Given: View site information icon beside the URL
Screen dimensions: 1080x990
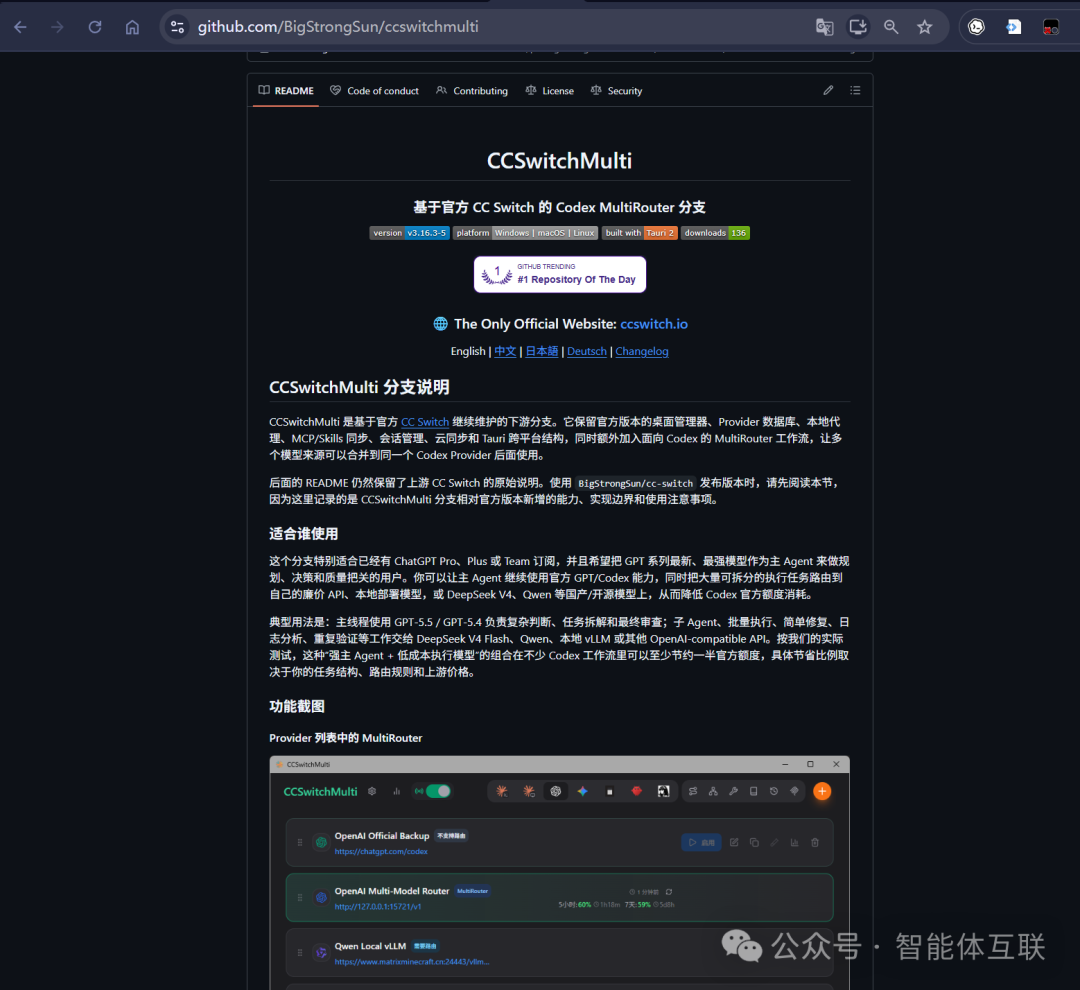Looking at the screenshot, I should [x=178, y=27].
